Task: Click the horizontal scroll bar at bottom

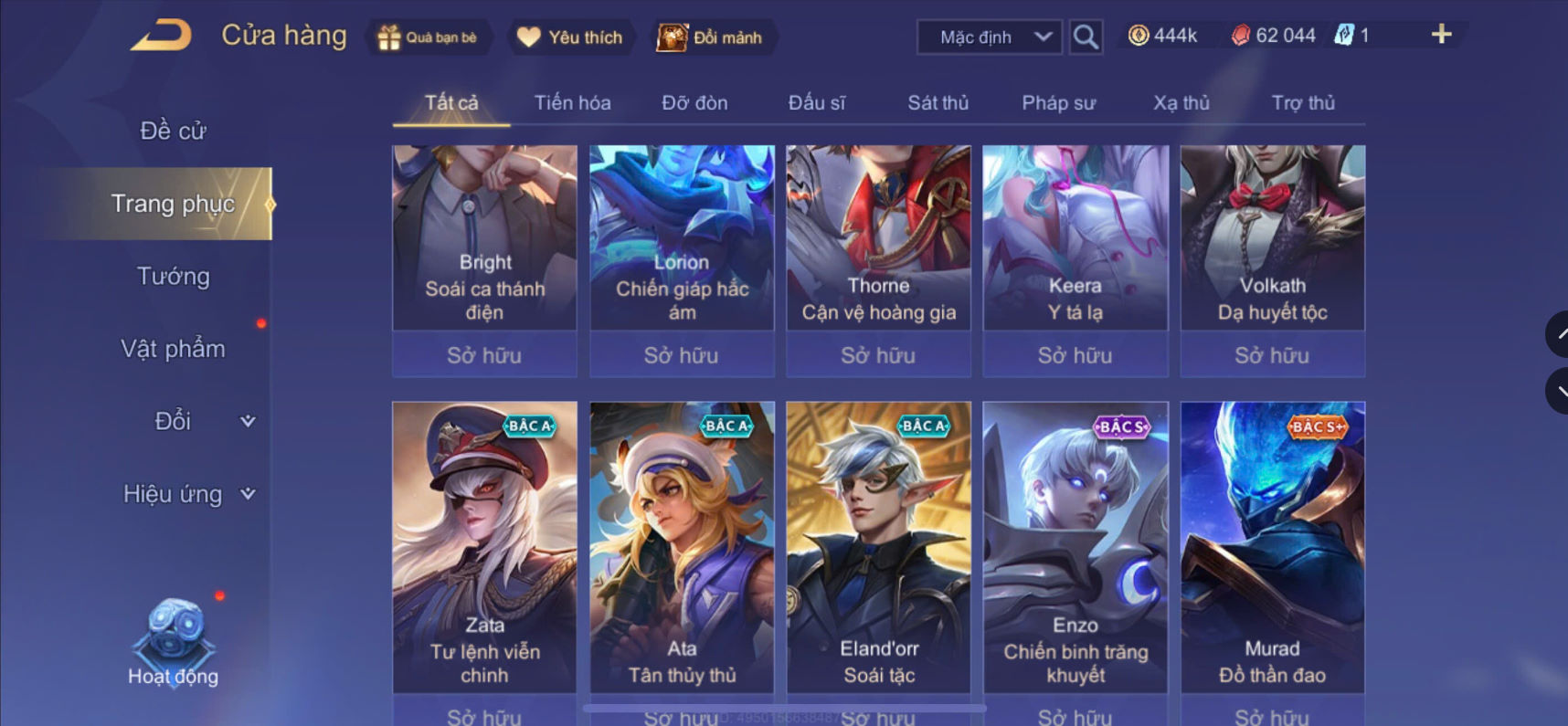Action: (784, 708)
